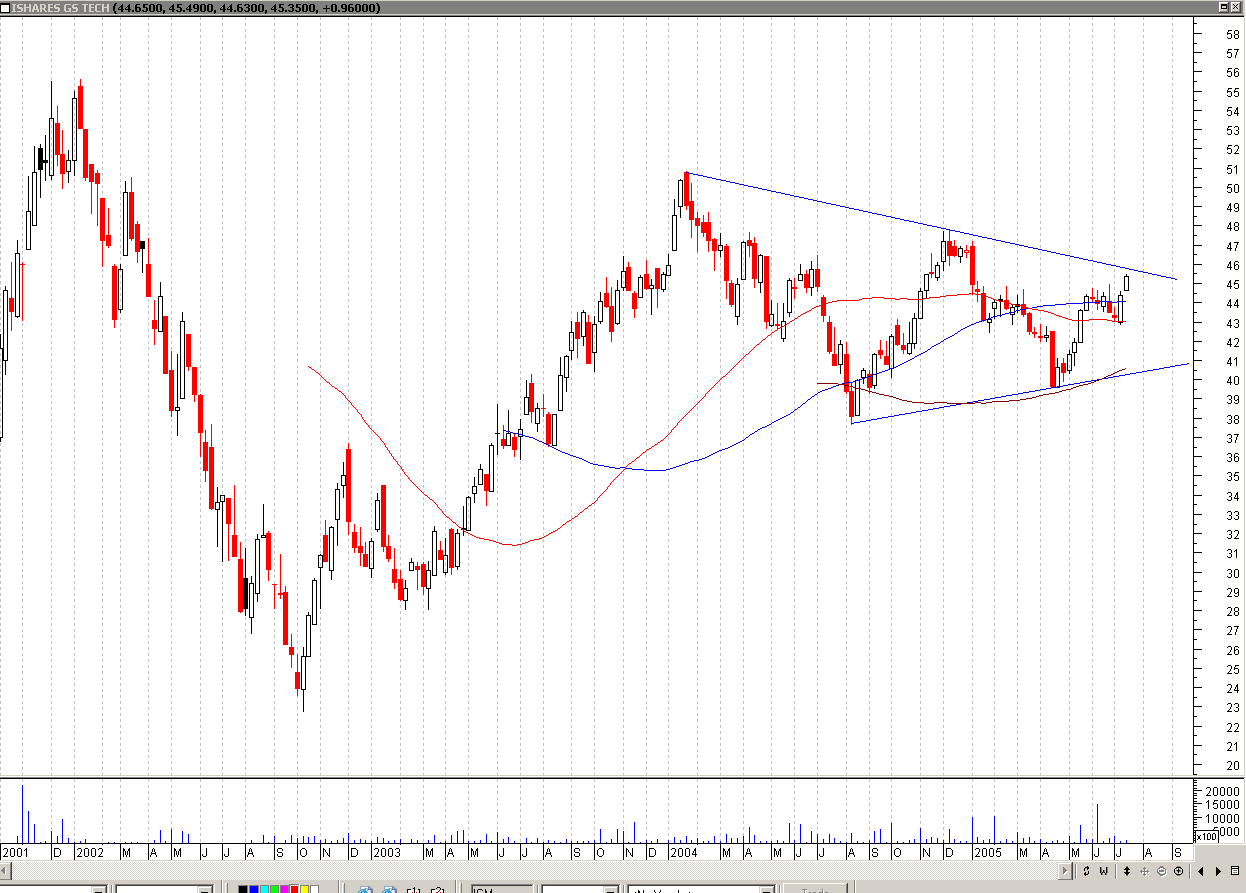Pick the blue color swatch

click(x=254, y=888)
